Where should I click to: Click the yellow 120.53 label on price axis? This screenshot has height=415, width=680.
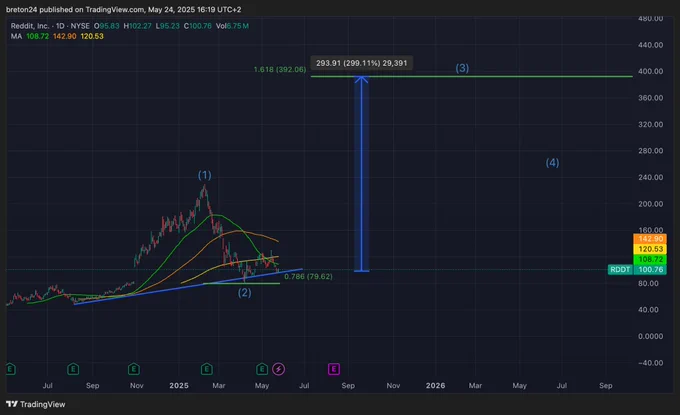click(x=650, y=249)
